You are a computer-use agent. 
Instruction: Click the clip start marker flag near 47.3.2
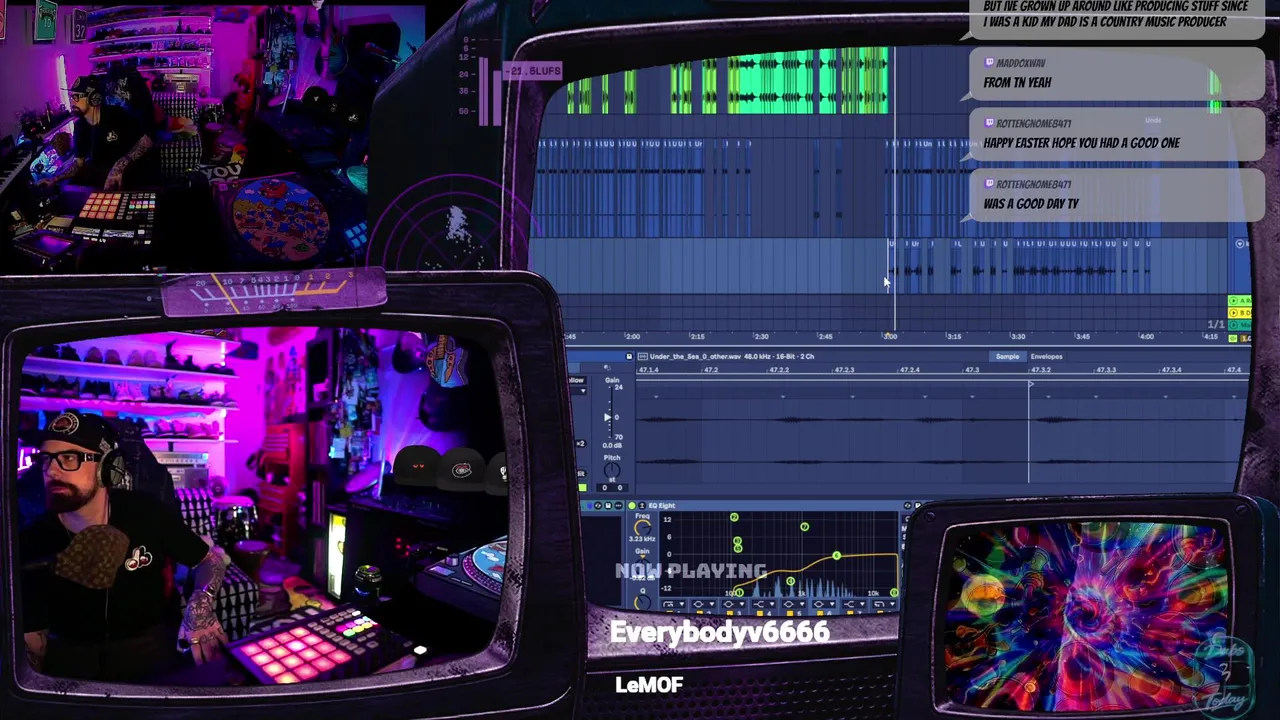tap(1031, 384)
